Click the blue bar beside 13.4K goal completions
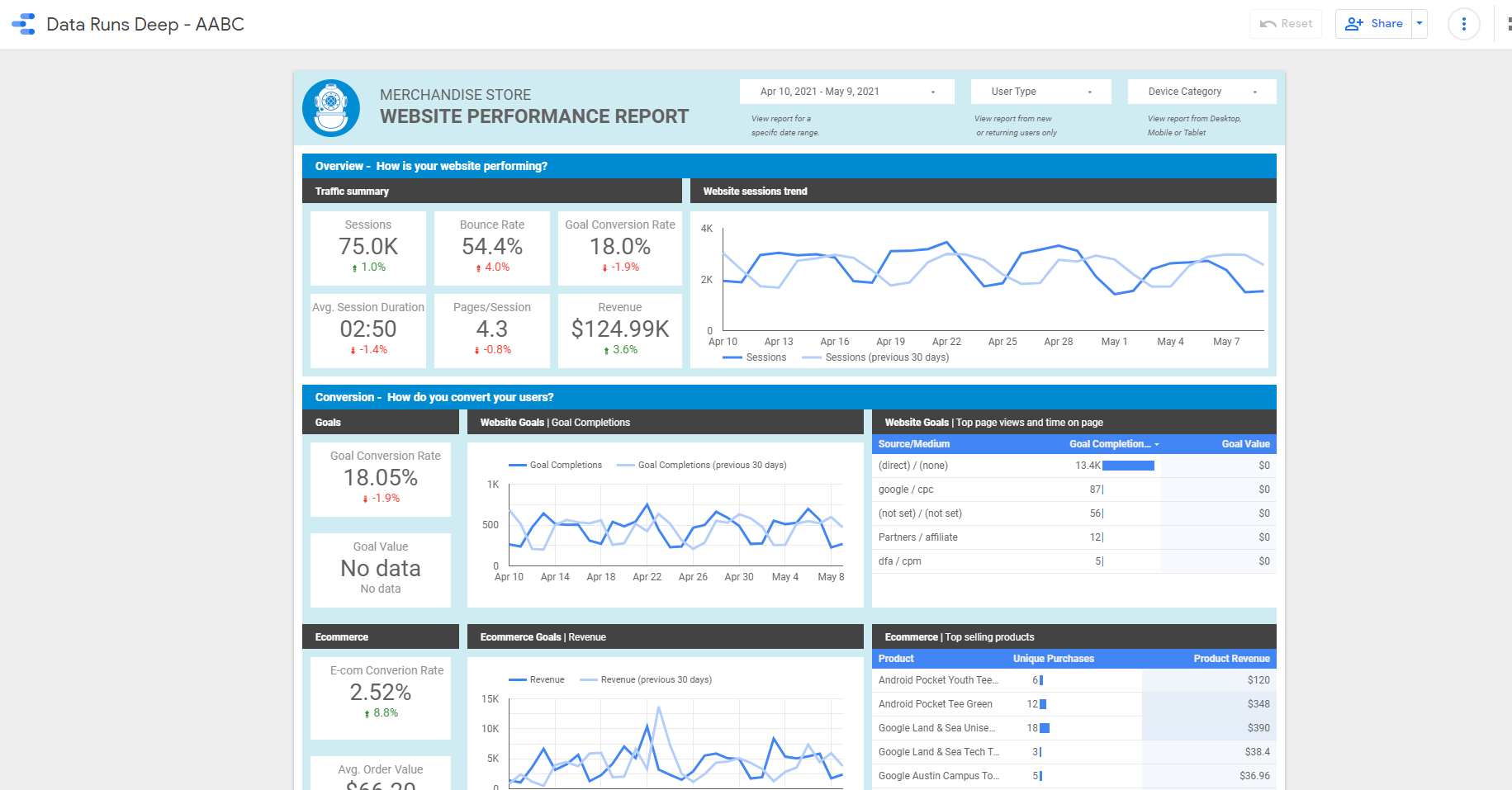The height and width of the screenshot is (790, 1512). [1130, 465]
